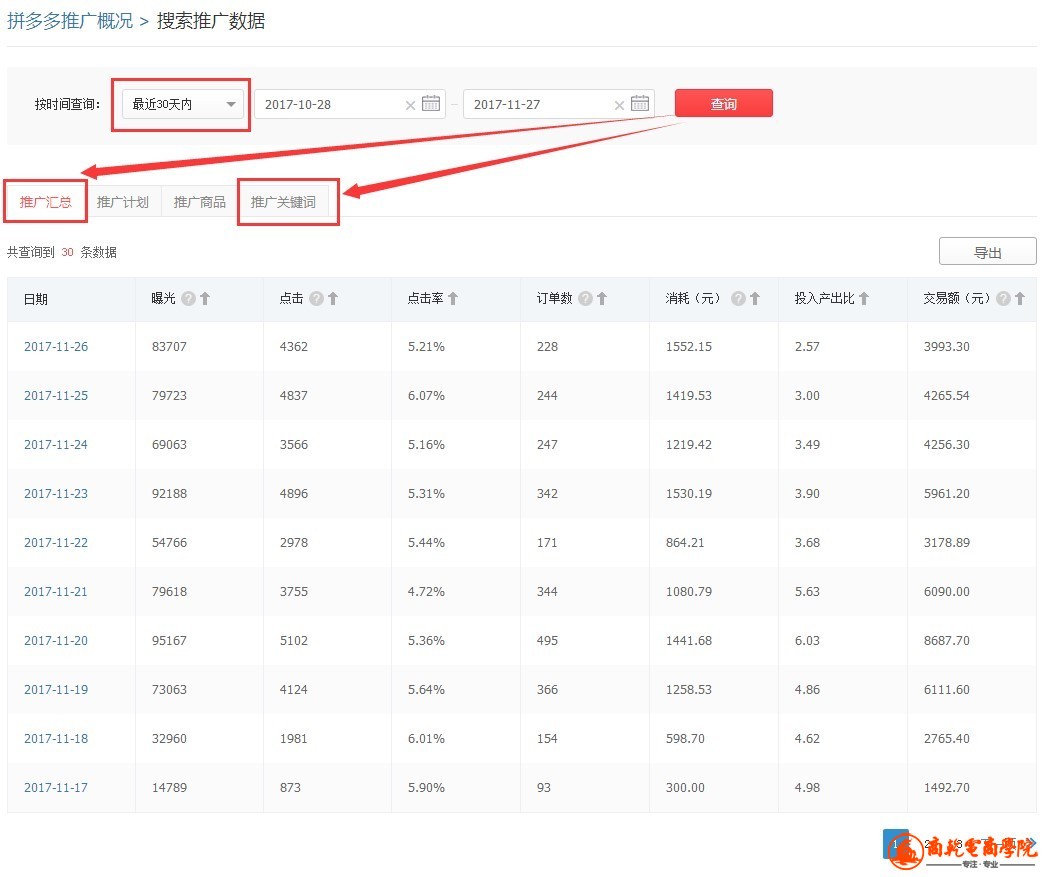Open the 最近30天内 time range dropdown
This screenshot has height=877, width=1043.
[183, 104]
